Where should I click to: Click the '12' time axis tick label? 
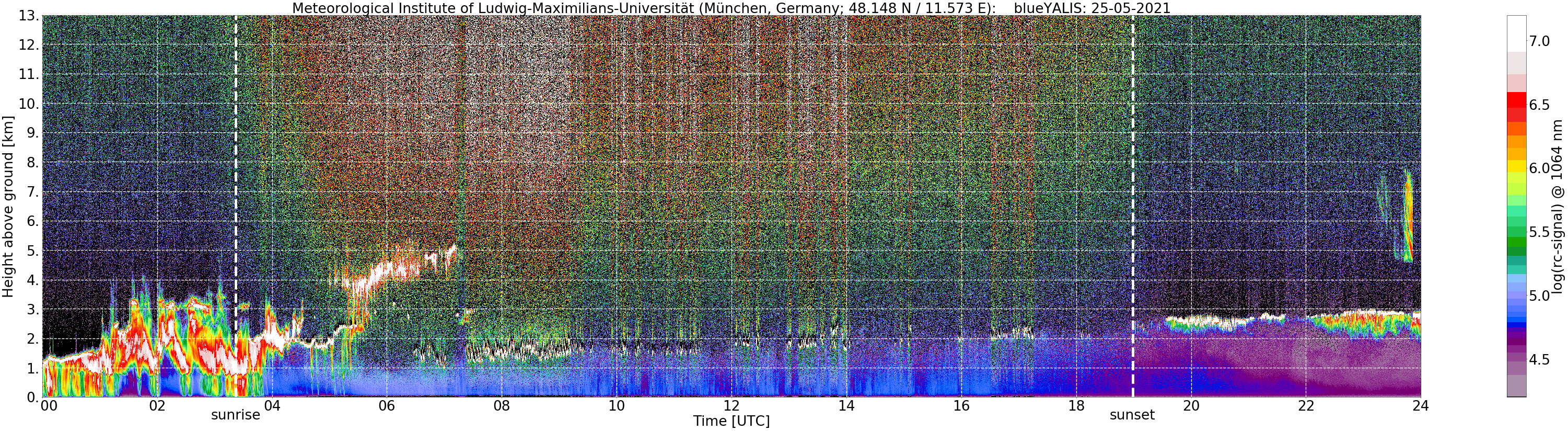coord(731,406)
